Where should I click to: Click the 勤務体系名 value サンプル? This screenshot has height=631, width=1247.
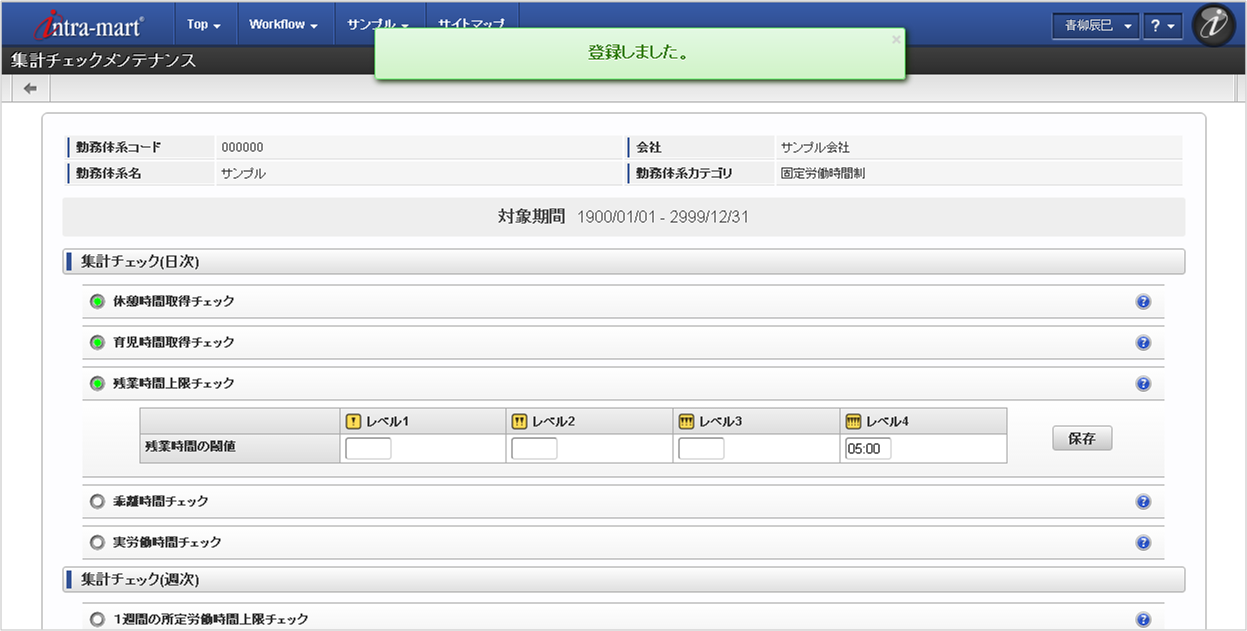(x=243, y=173)
